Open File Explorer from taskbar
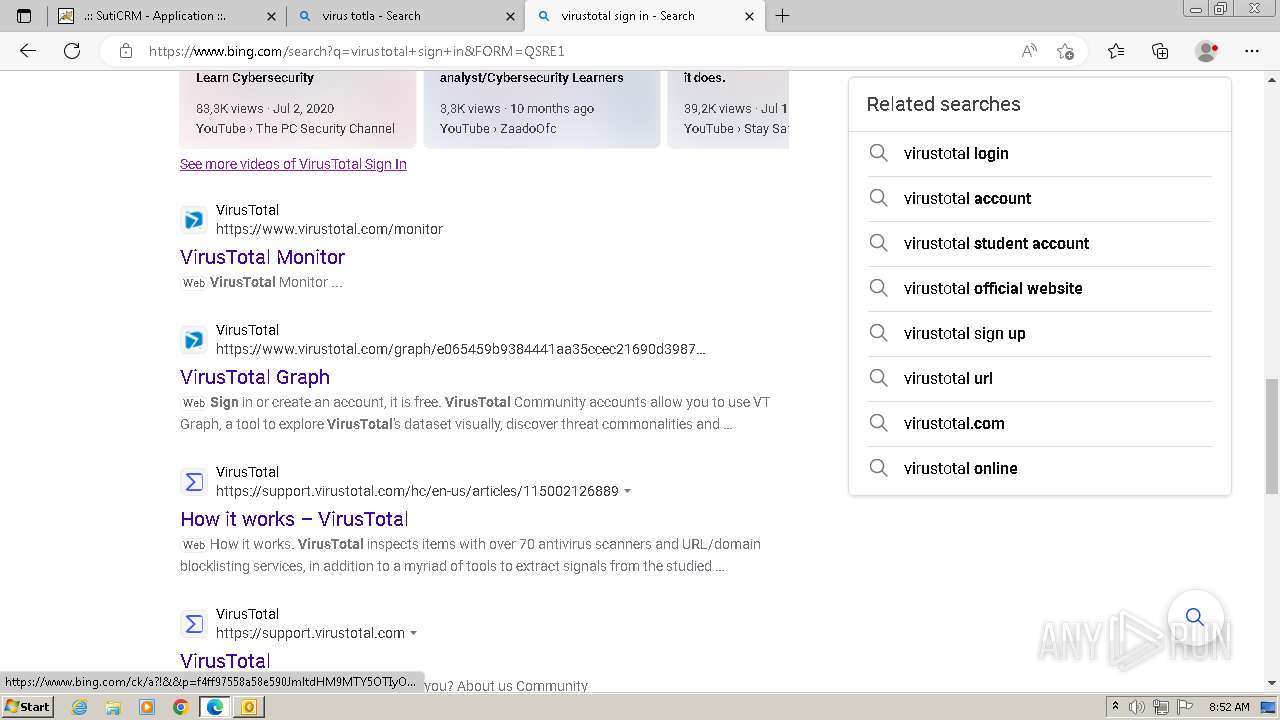Screen dimensions: 1280x720 (113, 707)
